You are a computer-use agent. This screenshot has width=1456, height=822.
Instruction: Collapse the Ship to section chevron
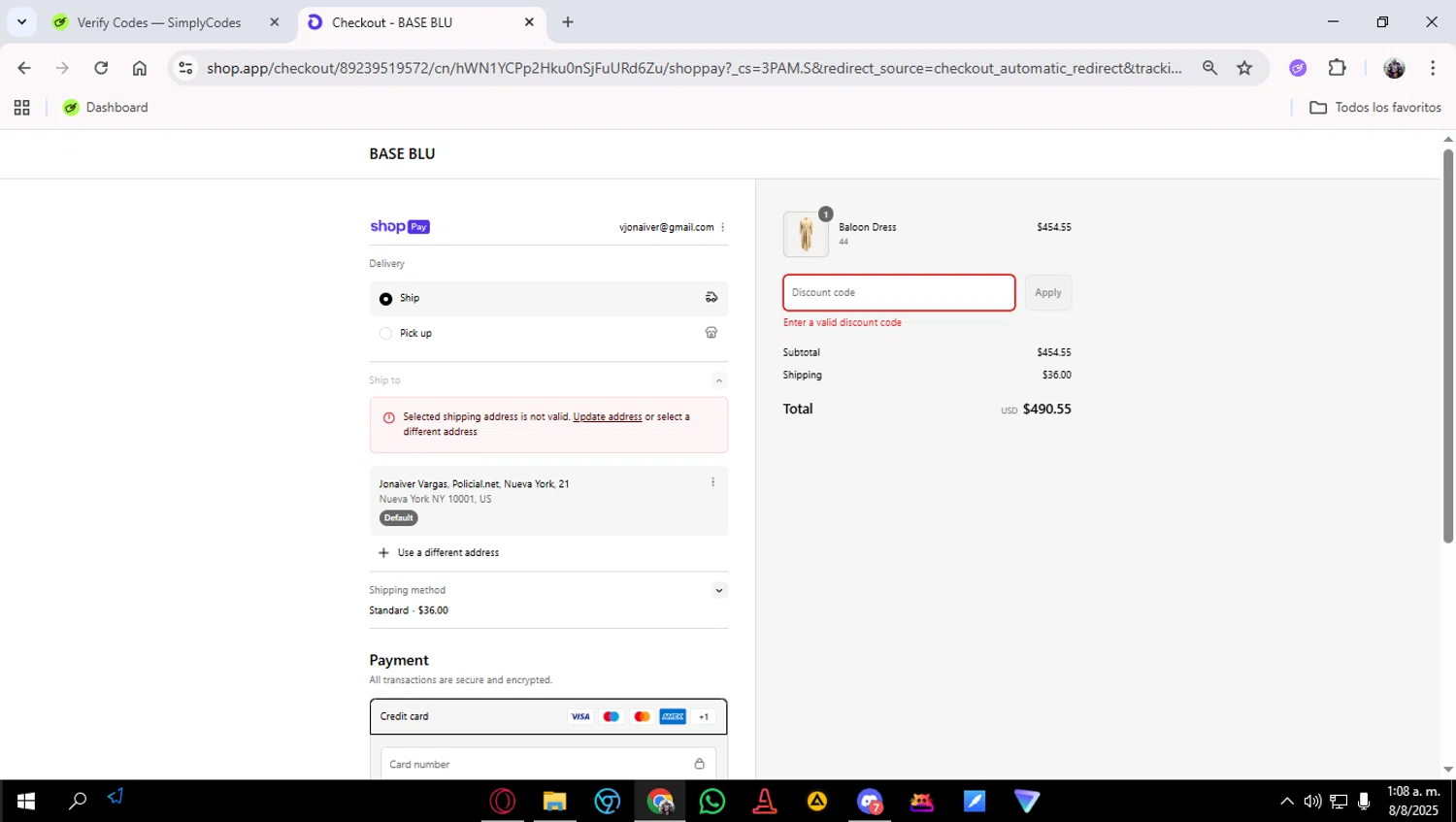719,380
